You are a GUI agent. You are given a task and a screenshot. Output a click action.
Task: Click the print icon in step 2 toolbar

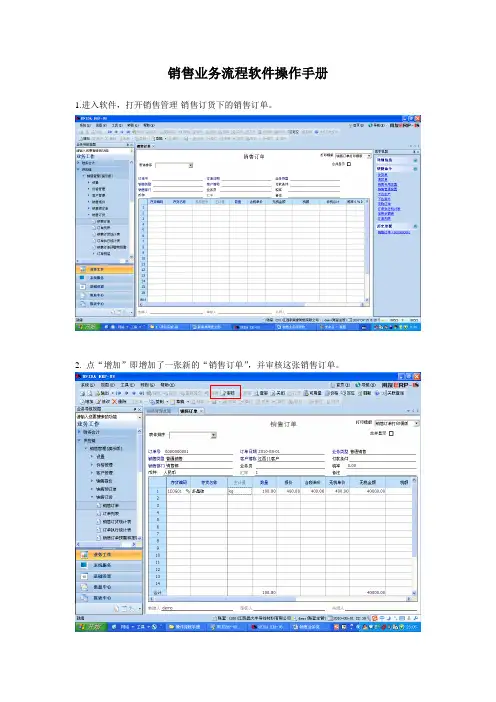(82, 393)
